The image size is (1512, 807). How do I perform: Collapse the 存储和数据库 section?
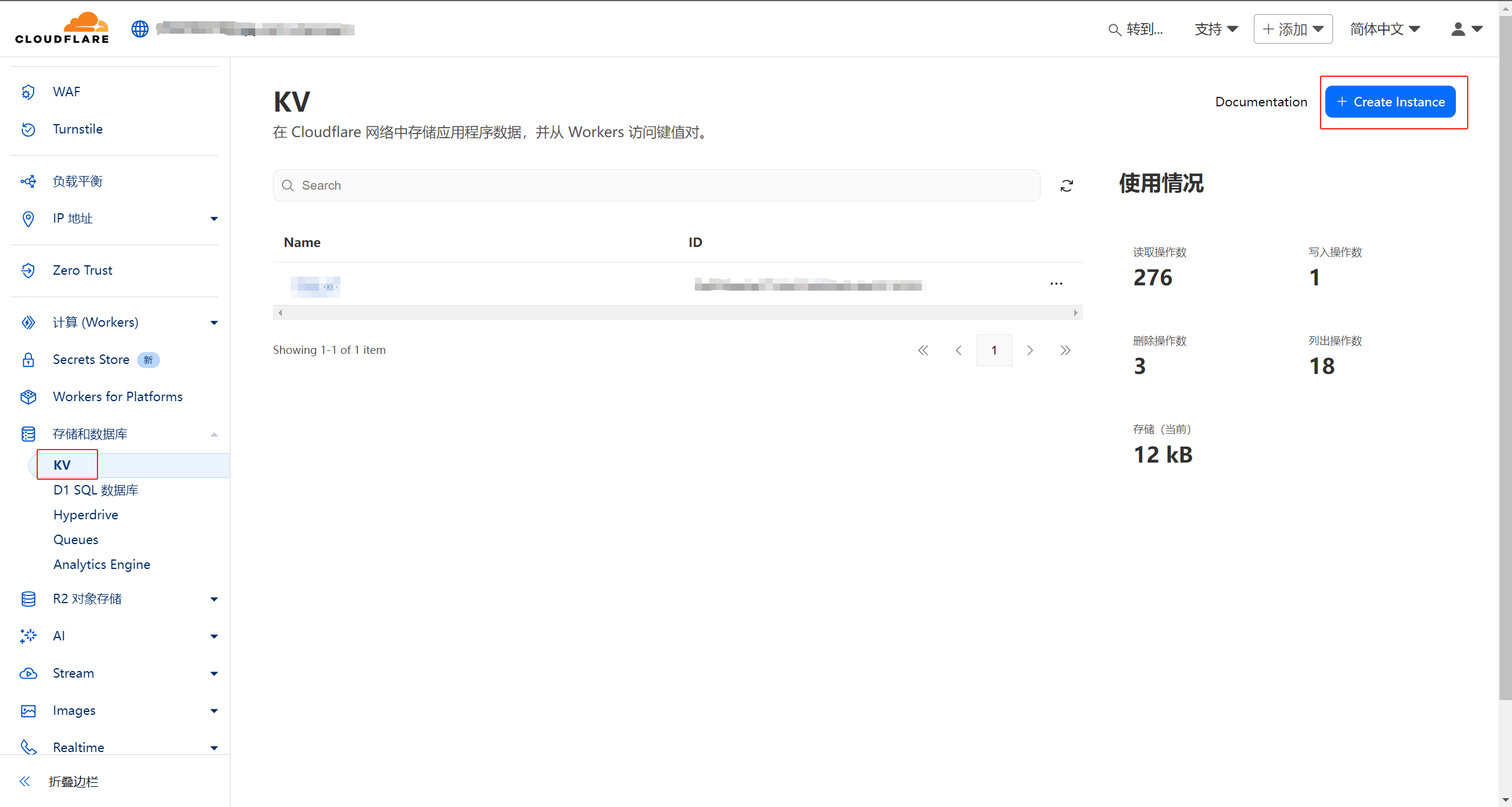coord(214,434)
